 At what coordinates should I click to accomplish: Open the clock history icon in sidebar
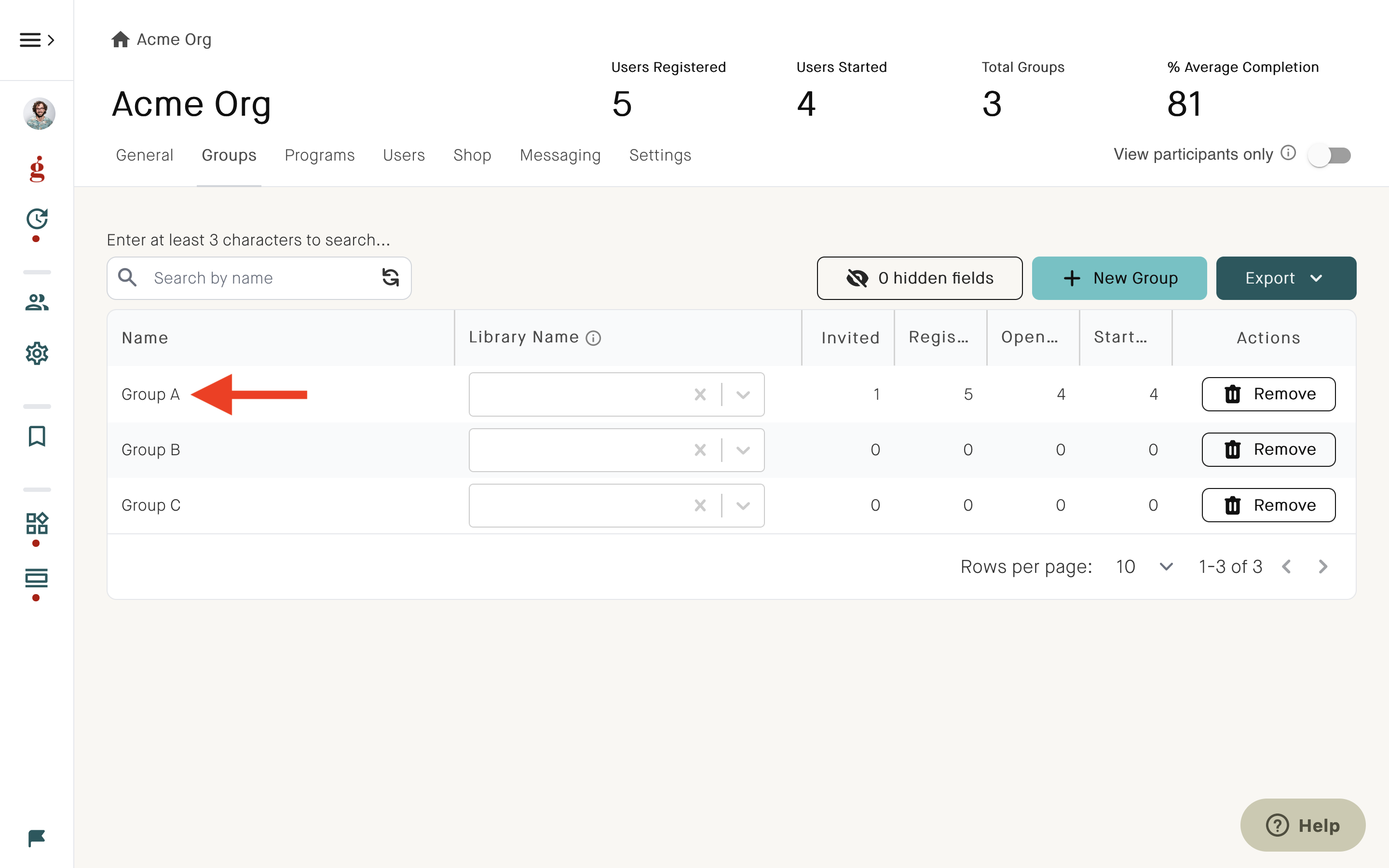pyautogui.click(x=37, y=219)
